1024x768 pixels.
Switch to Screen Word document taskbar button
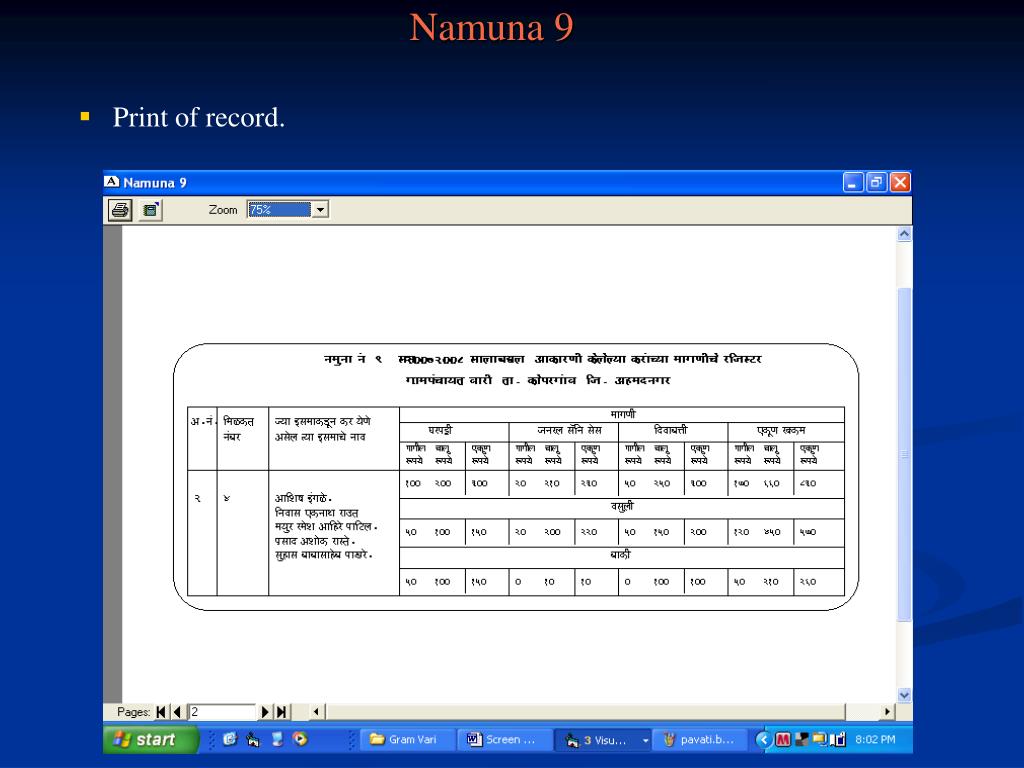tap(504, 739)
